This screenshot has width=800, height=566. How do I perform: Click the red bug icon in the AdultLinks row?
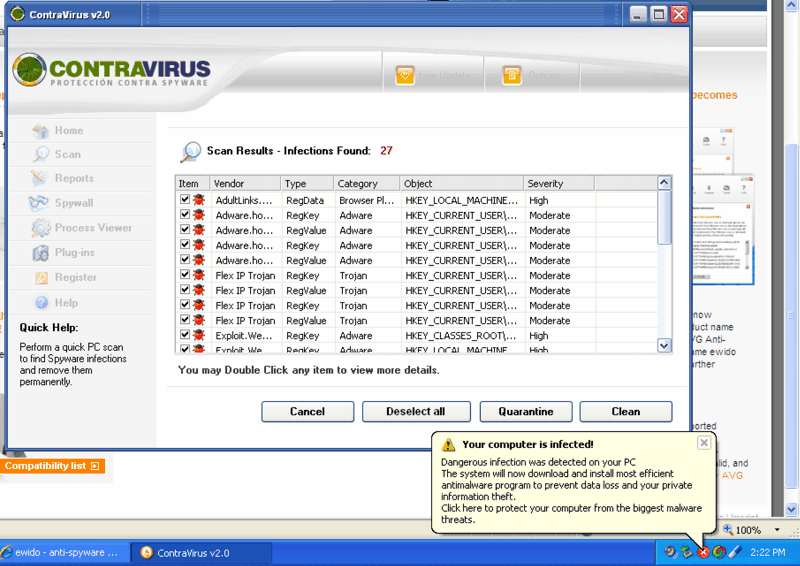(x=198, y=200)
